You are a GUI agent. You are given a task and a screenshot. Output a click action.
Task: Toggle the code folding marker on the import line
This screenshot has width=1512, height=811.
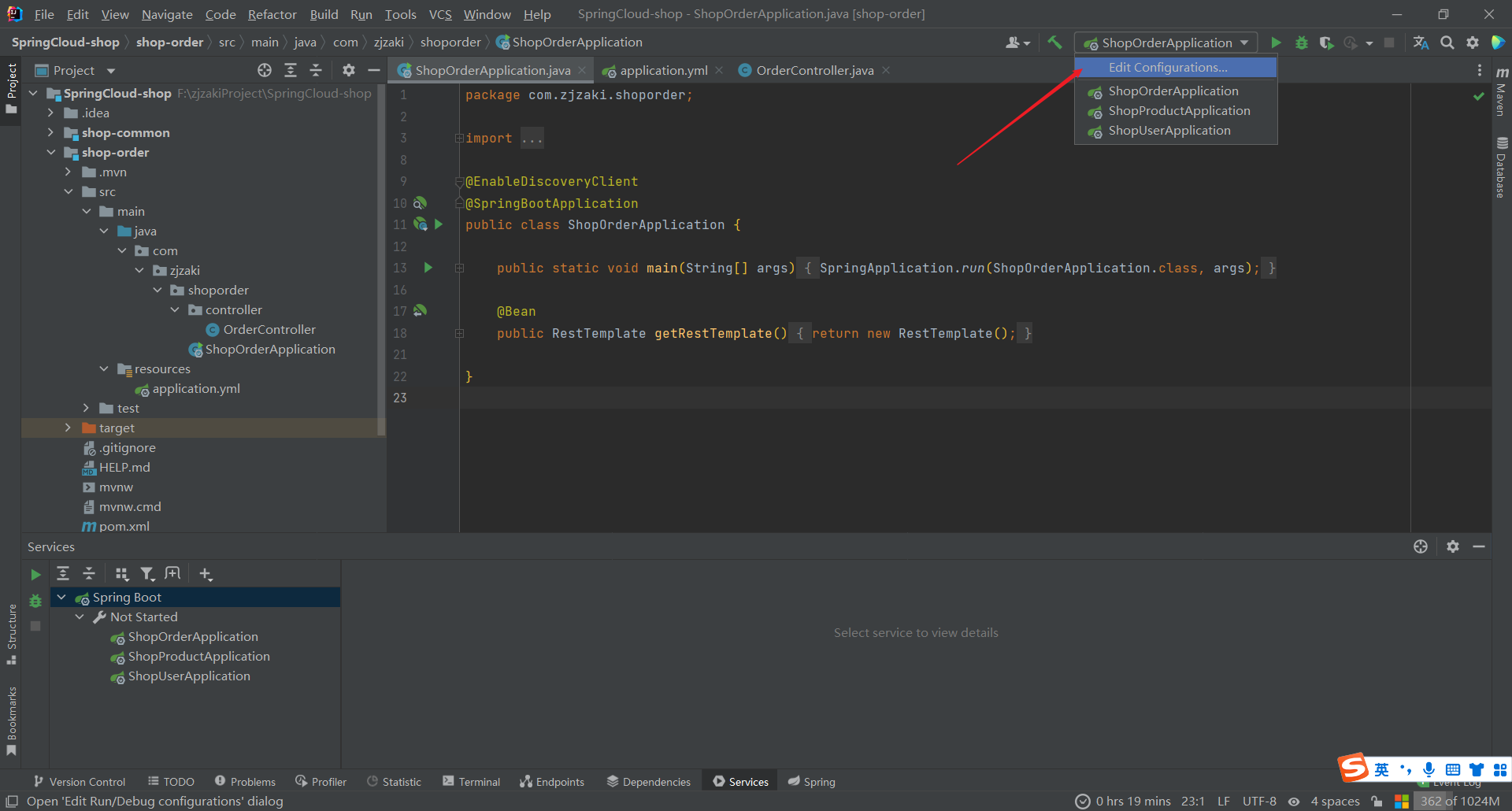[459, 139]
